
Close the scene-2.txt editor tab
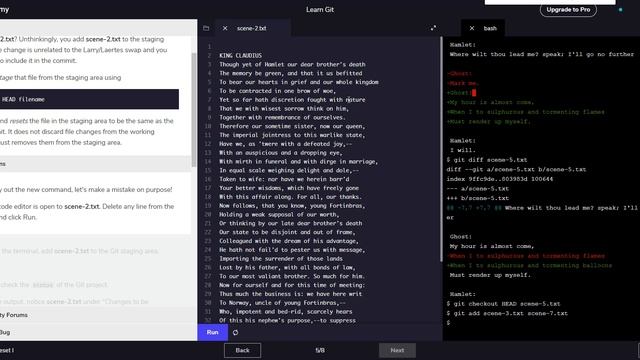225,28
